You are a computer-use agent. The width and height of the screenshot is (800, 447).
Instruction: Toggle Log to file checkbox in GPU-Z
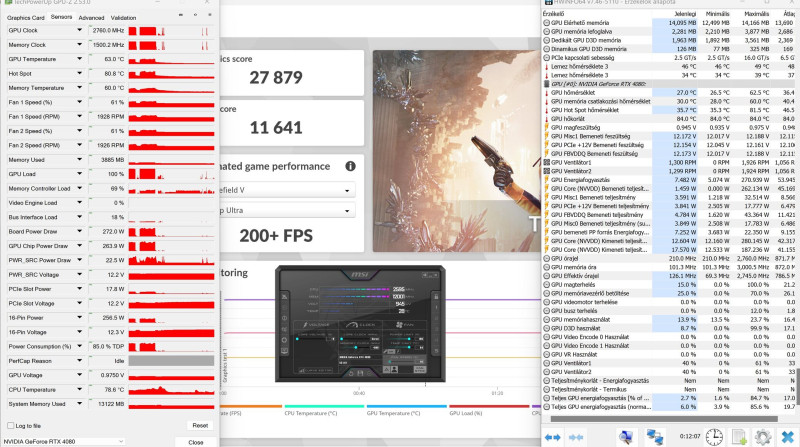10,426
